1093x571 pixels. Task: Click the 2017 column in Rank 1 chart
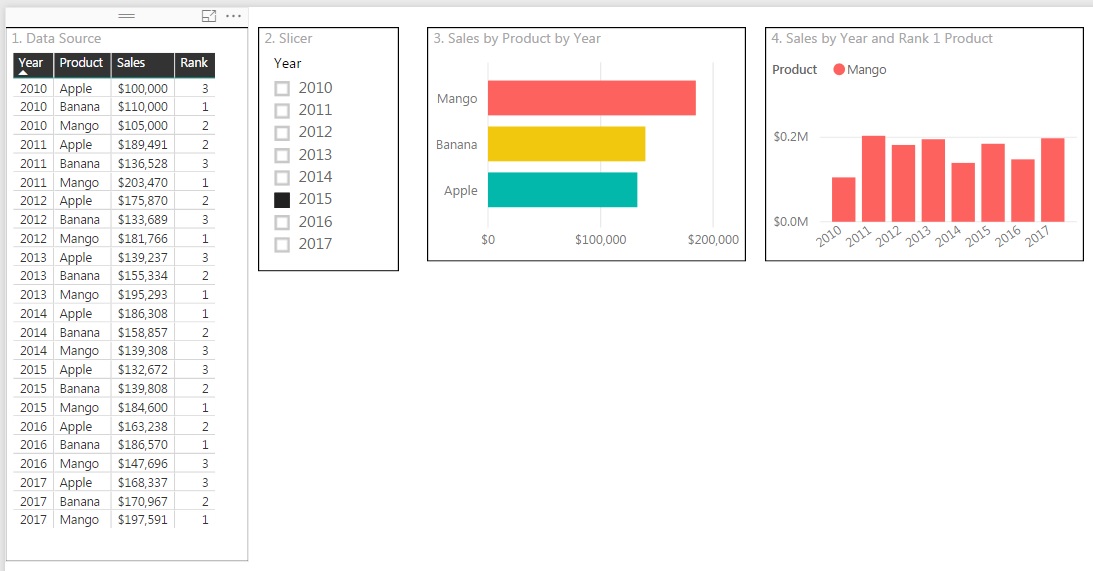1053,180
